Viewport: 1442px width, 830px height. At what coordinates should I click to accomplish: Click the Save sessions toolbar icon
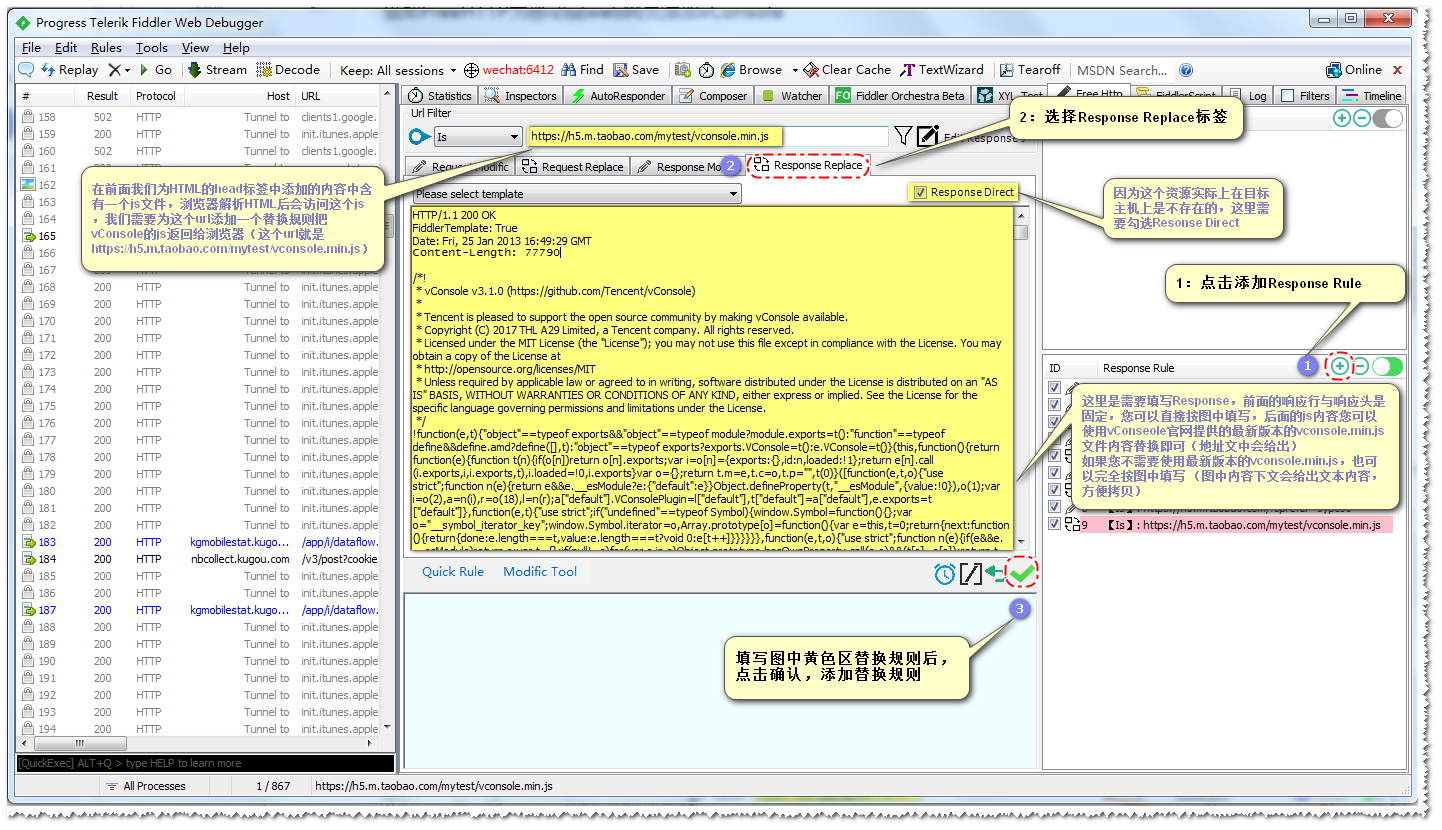[636, 70]
